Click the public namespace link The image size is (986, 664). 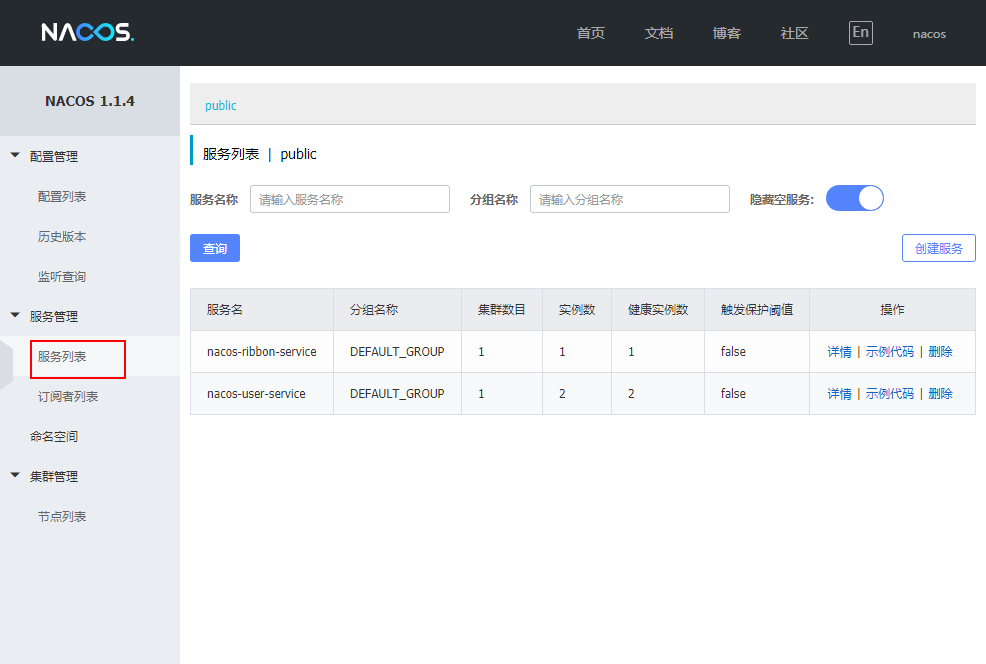click(x=220, y=104)
